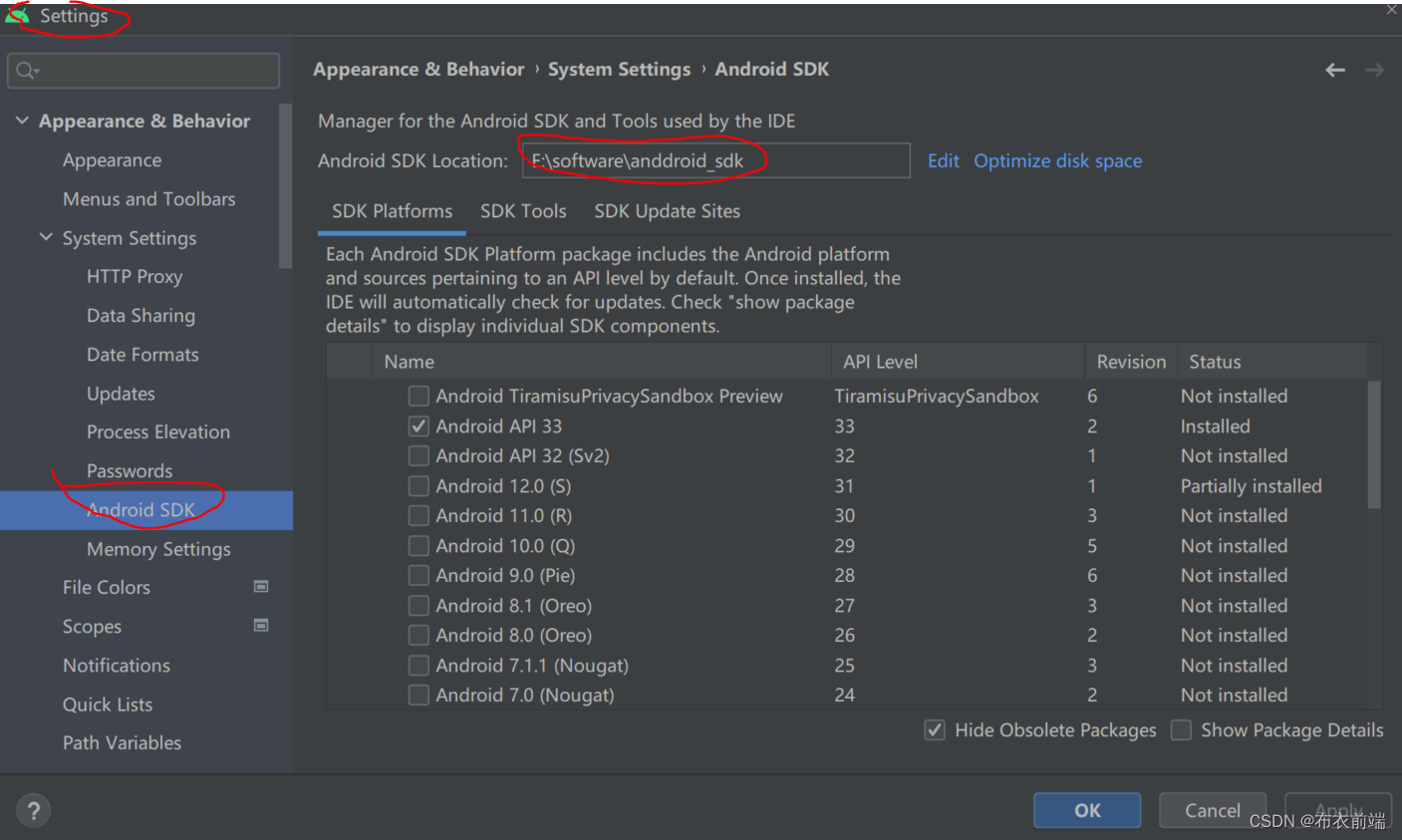The height and width of the screenshot is (840, 1402).
Task: Select Memory Settings in sidebar
Action: click(158, 549)
